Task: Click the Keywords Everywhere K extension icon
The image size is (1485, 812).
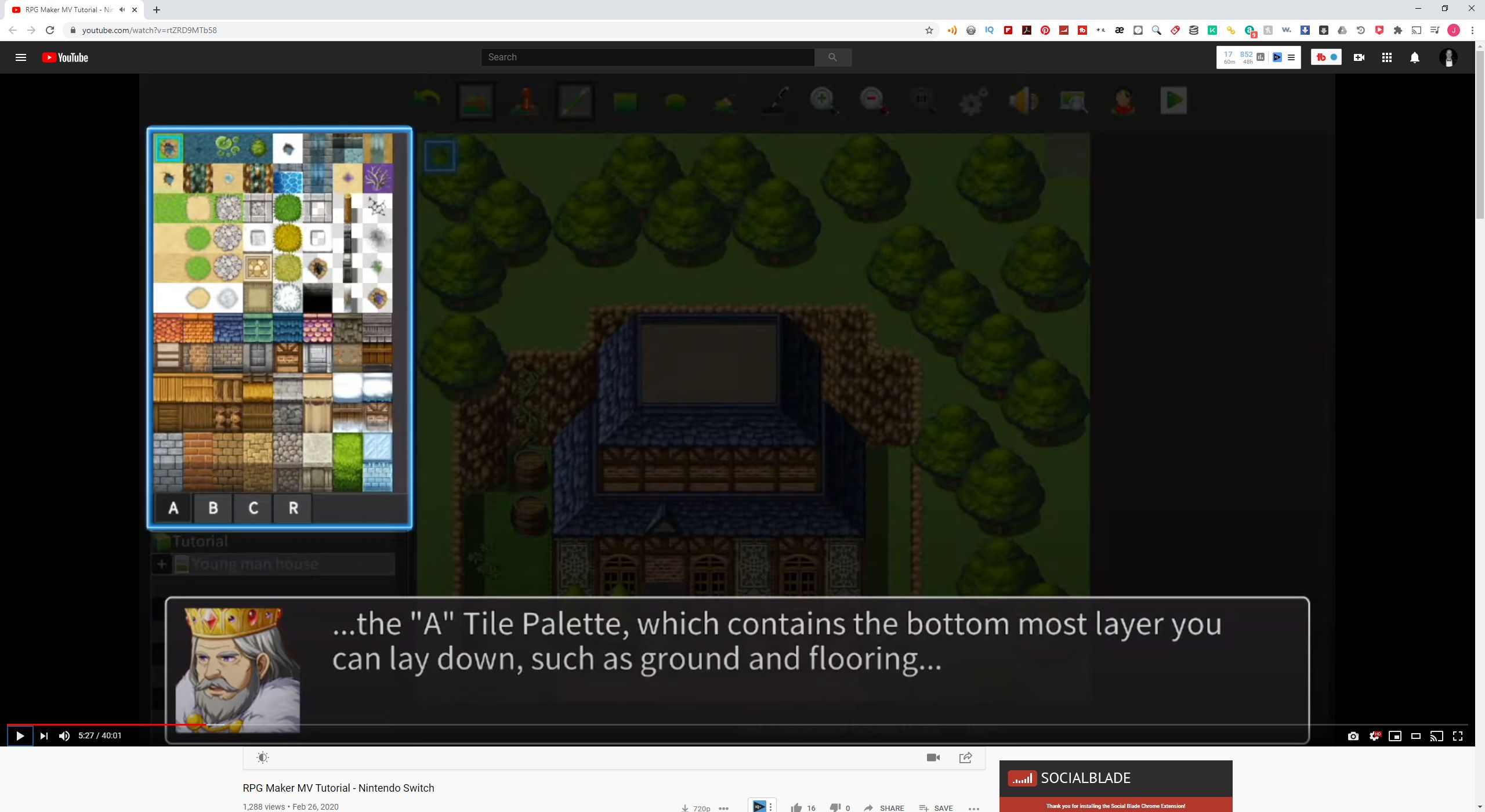Action: pos(1212,30)
